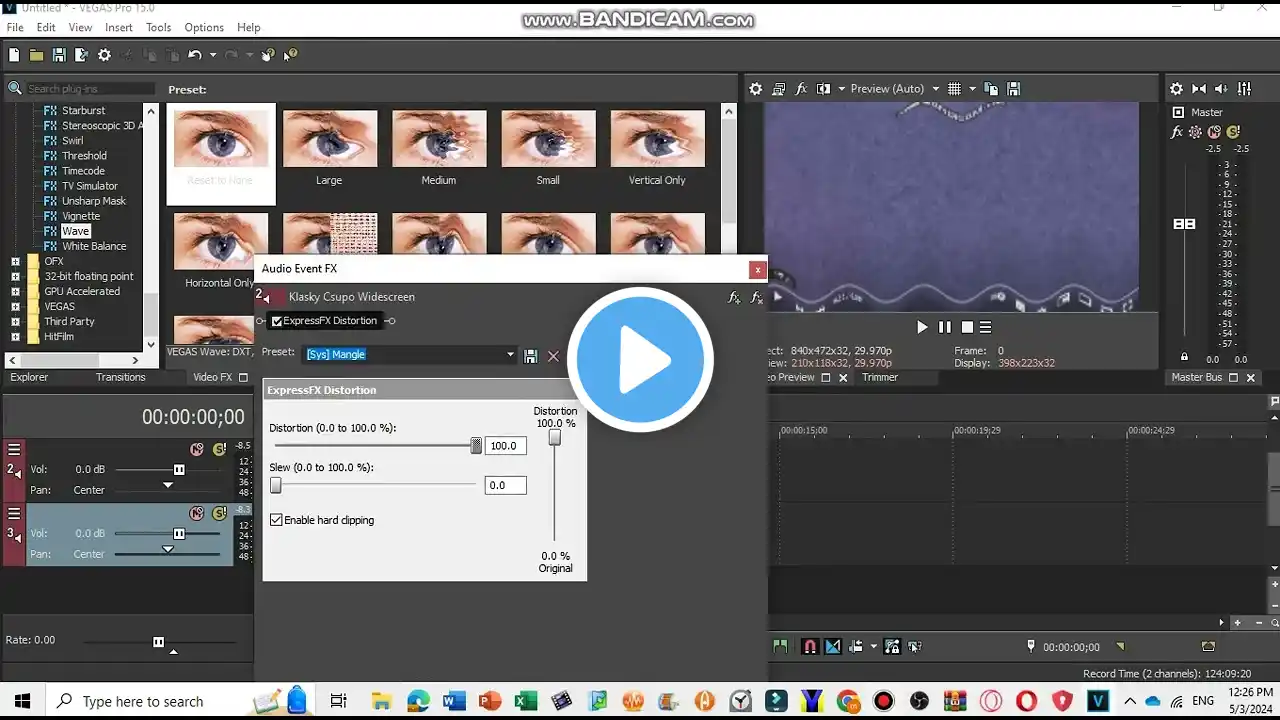Viewport: 1280px width, 720px height.
Task: Click the Windows taskbar search box
Action: coord(142,701)
